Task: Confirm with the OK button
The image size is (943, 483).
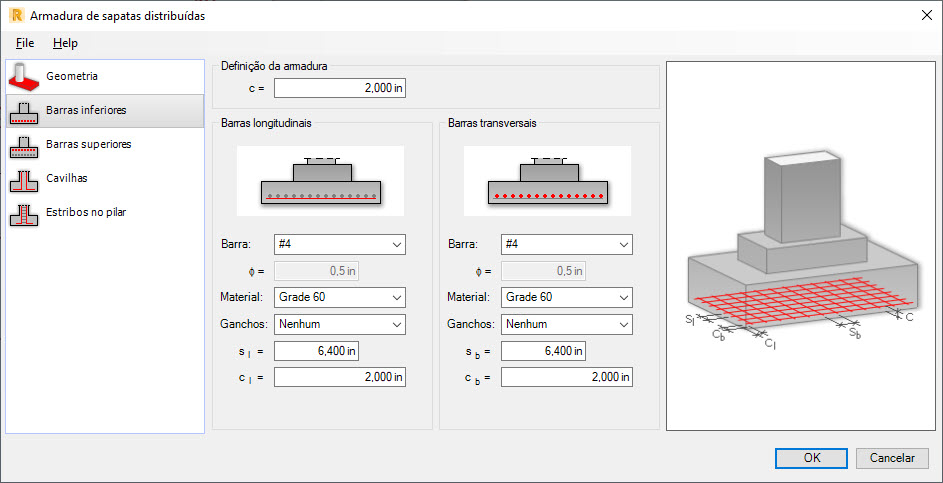Action: [811, 458]
